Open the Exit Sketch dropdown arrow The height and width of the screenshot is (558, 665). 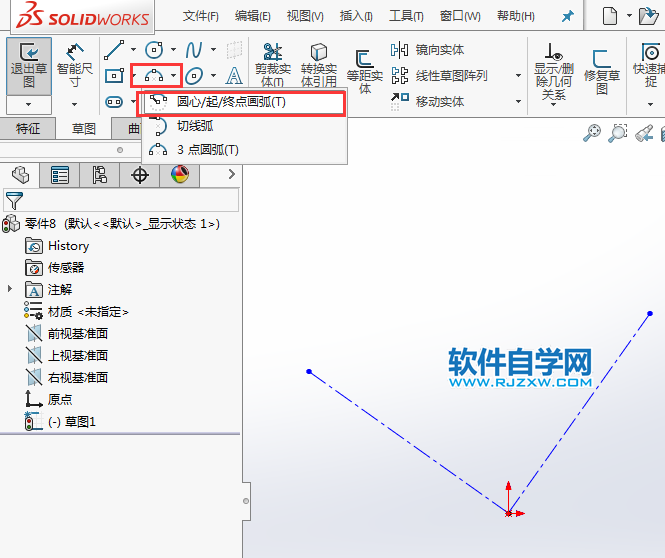pos(29,104)
